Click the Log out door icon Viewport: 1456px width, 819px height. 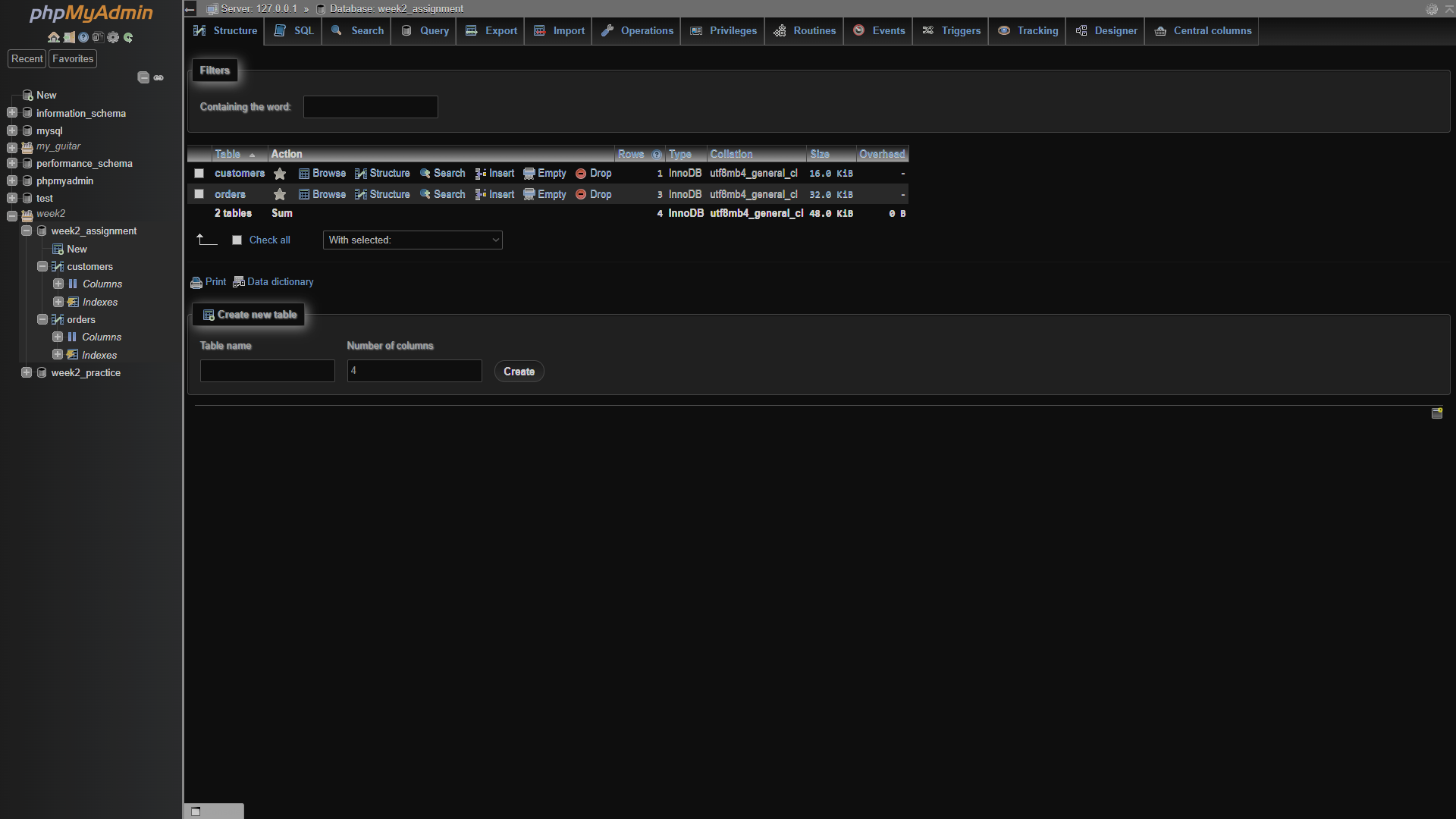click(x=68, y=37)
